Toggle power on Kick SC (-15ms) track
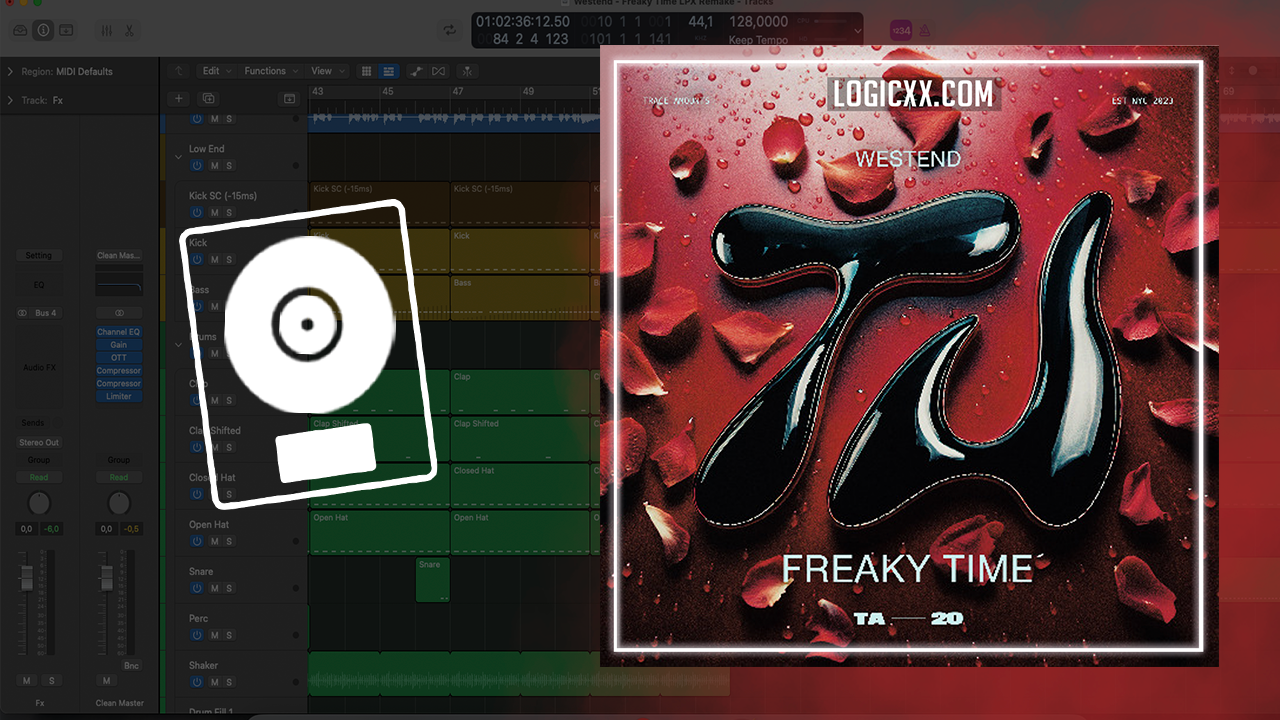The width and height of the screenshot is (1280, 720). click(x=196, y=213)
